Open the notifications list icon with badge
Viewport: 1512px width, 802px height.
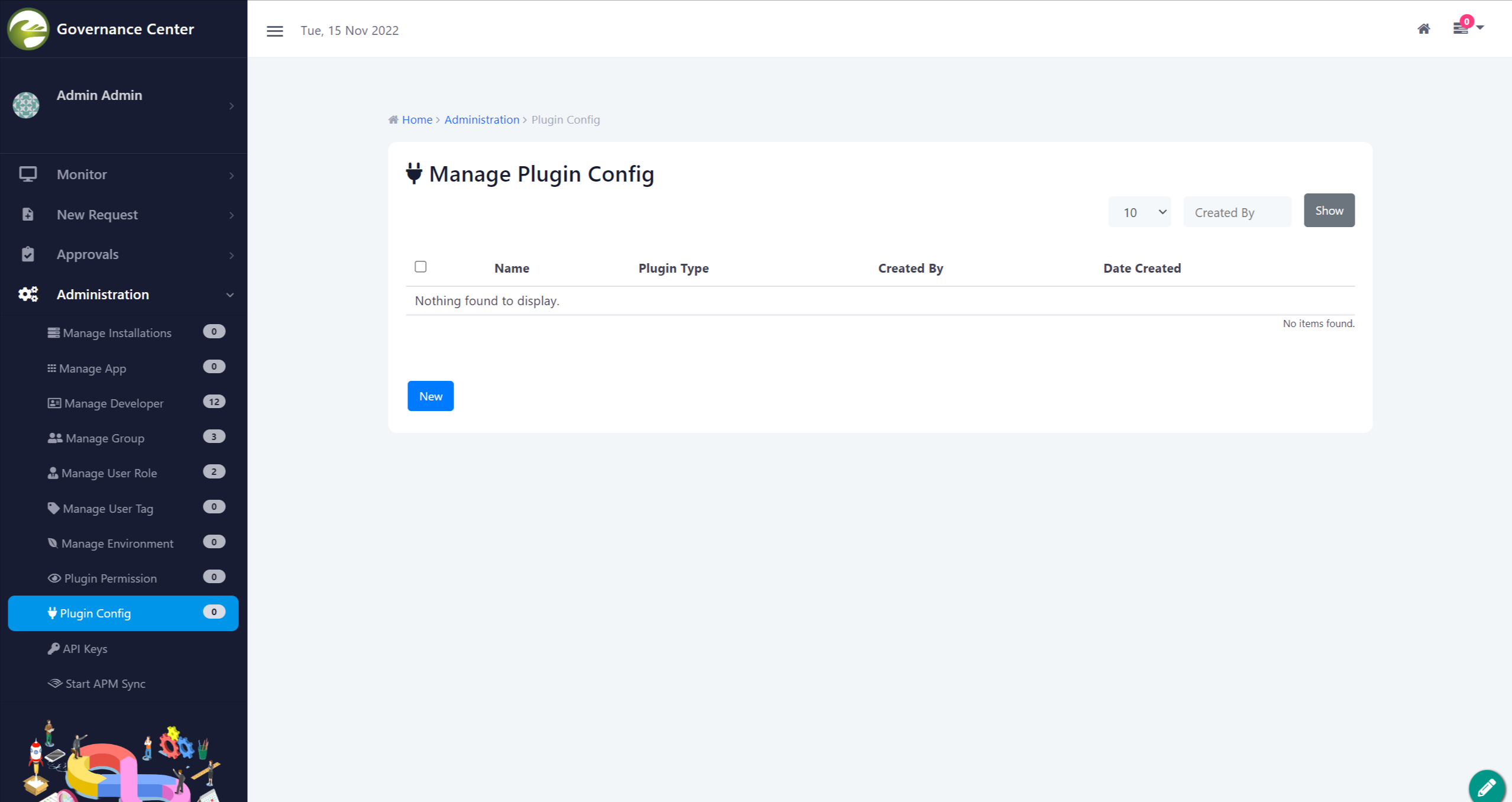pyautogui.click(x=1461, y=28)
